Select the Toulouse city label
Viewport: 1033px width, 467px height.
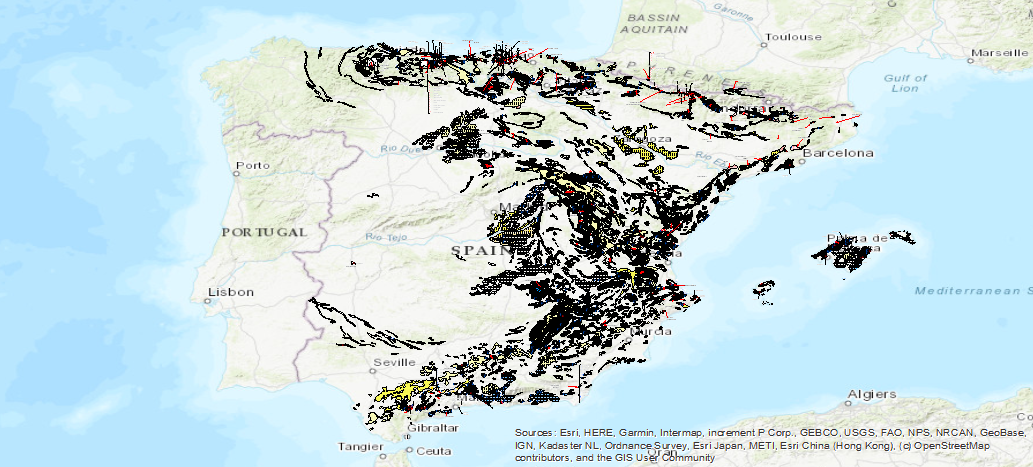pyautogui.click(x=793, y=37)
